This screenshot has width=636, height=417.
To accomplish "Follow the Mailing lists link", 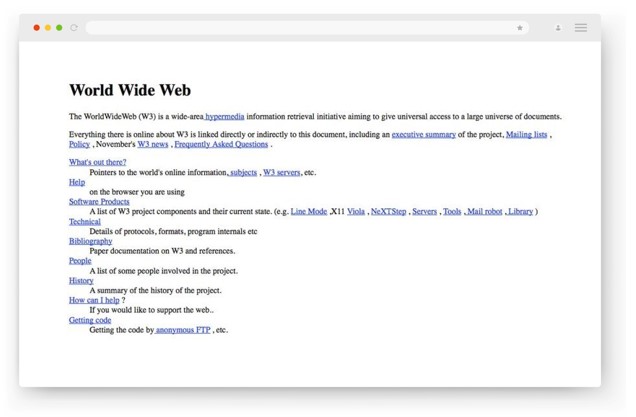I will pos(526,135).
